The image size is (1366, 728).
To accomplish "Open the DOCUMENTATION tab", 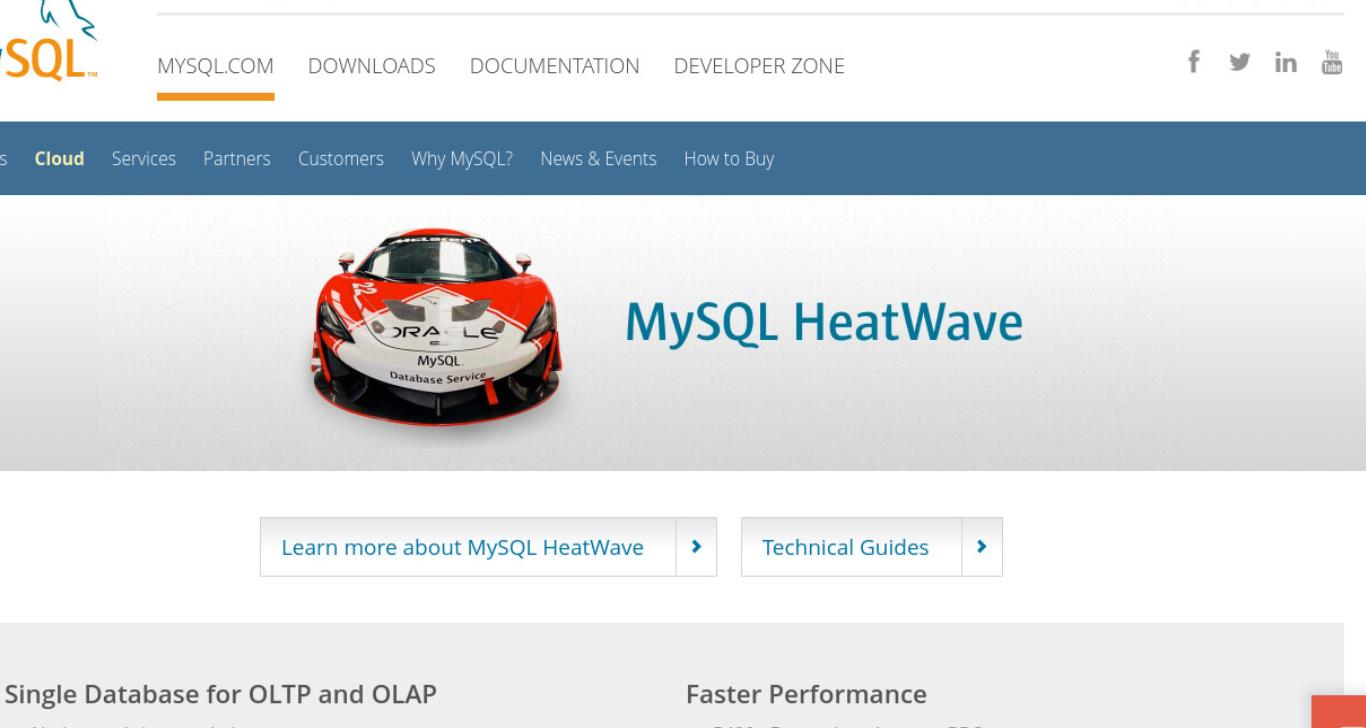I will point(555,66).
